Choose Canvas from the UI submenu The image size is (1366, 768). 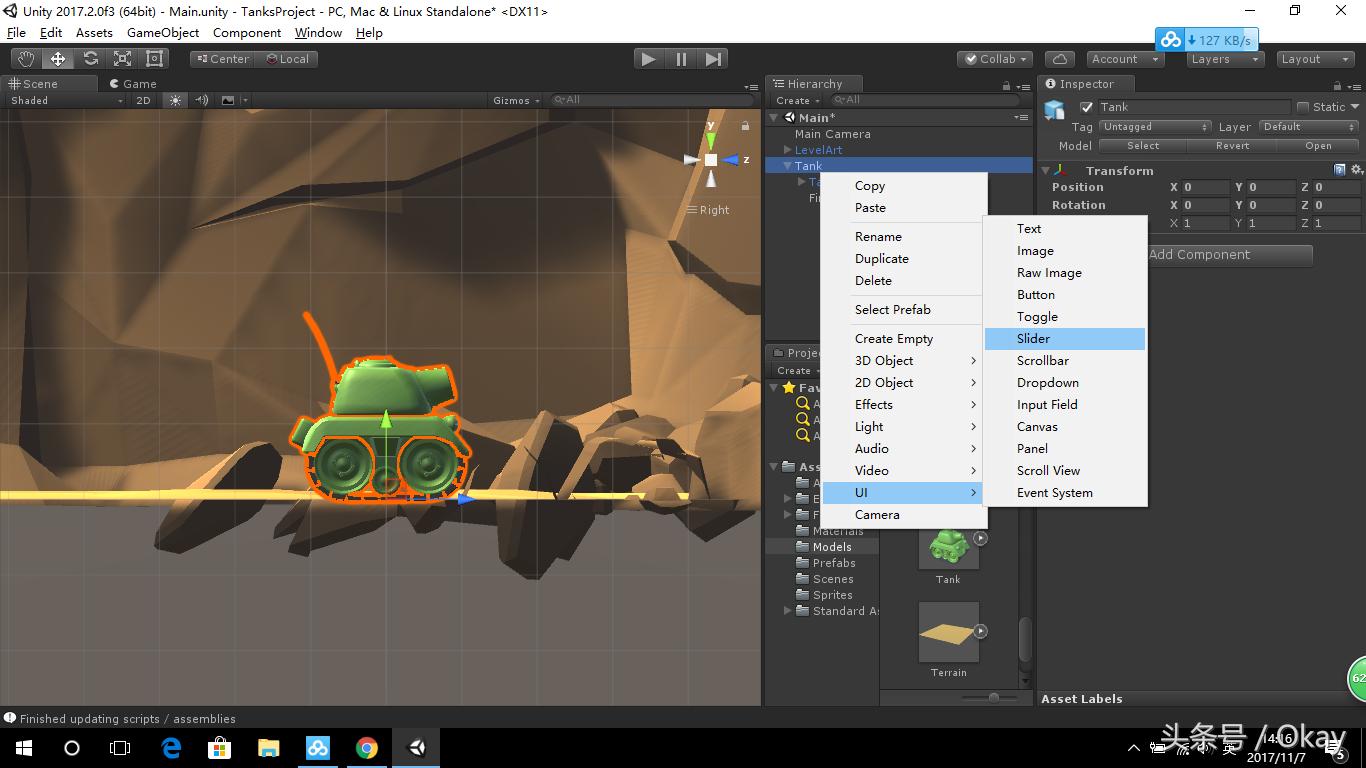(1037, 426)
